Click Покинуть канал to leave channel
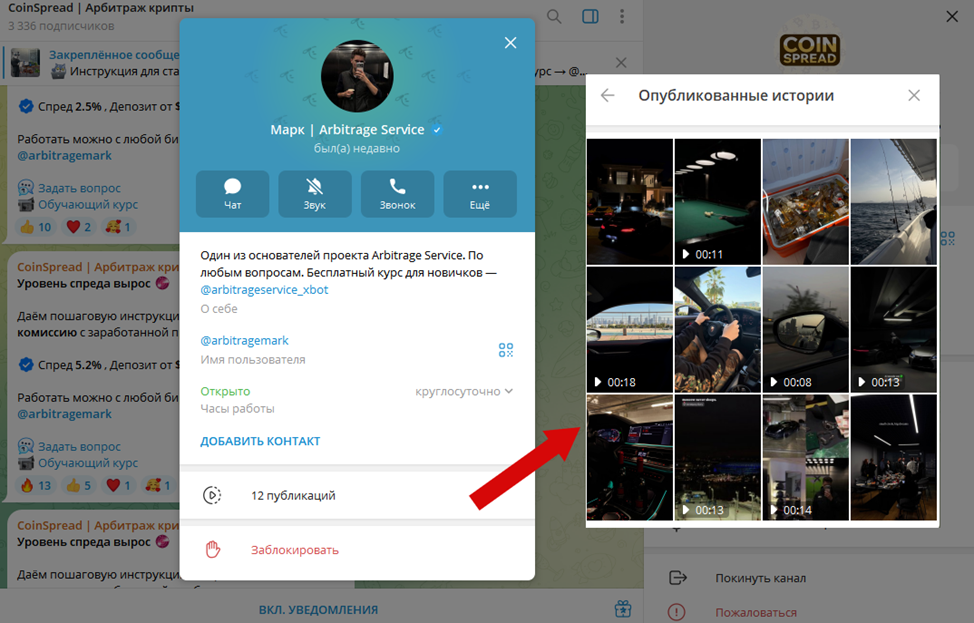Image resolution: width=974 pixels, height=623 pixels. point(760,578)
